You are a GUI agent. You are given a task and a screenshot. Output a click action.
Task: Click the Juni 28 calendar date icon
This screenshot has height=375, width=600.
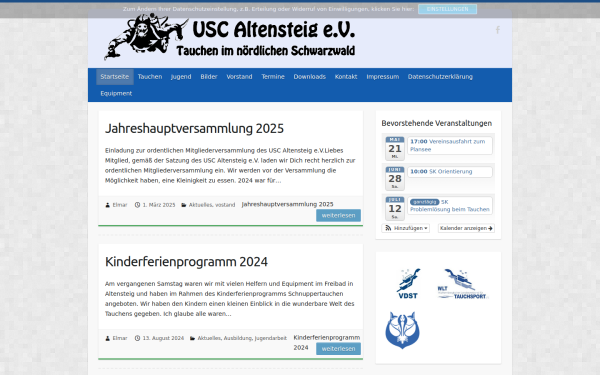[x=395, y=178]
